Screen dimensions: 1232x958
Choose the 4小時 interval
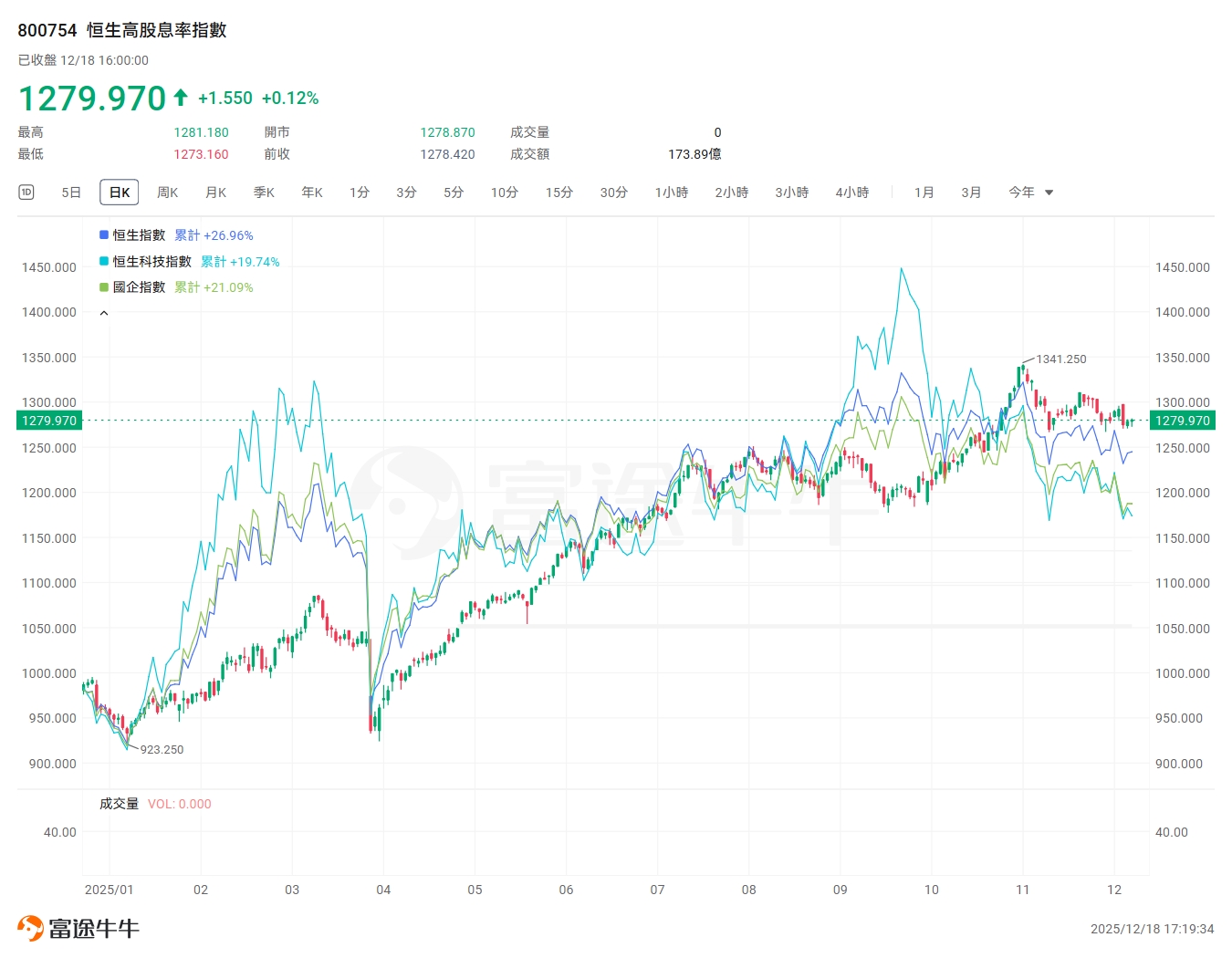pos(852,193)
